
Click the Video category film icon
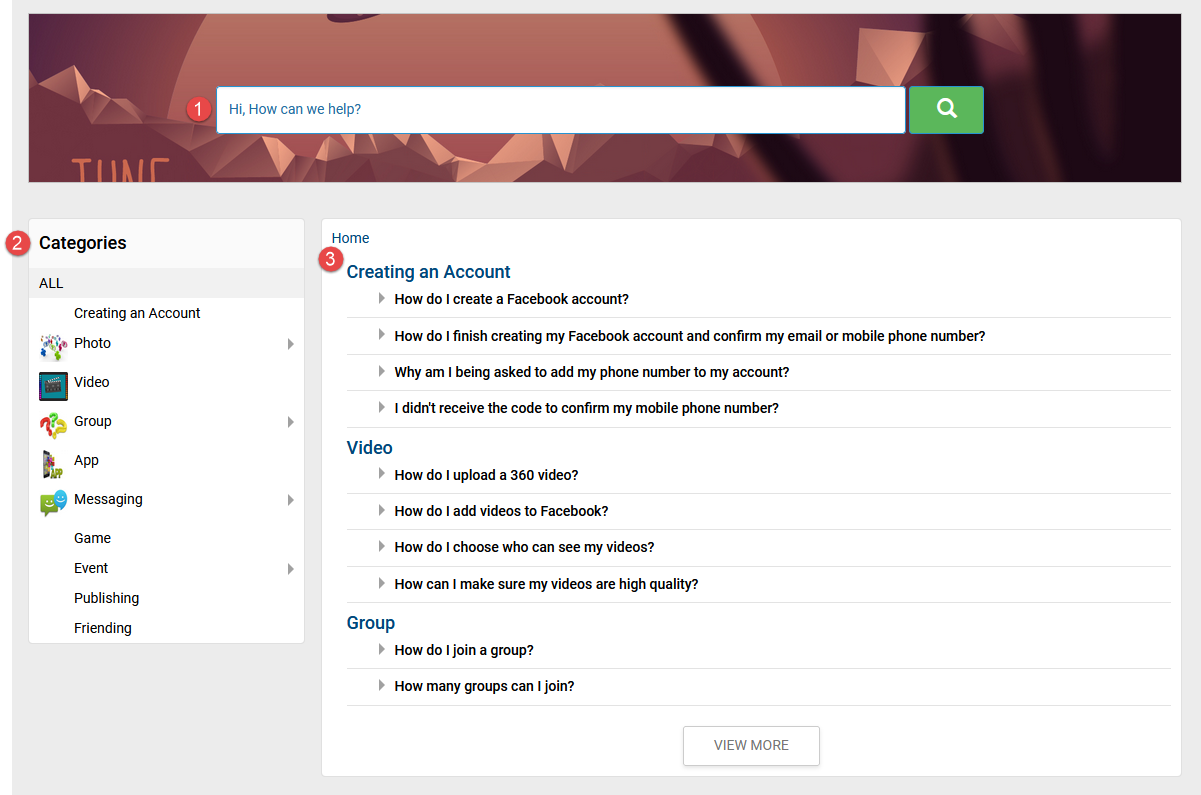click(x=54, y=386)
